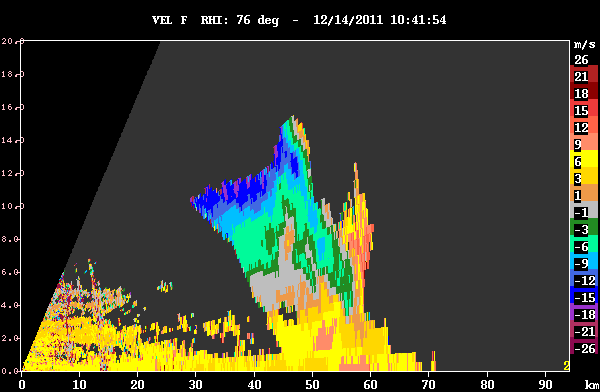Select the dark green -3 legend swatch
Screen dimensions: 600x392
coord(584,227)
